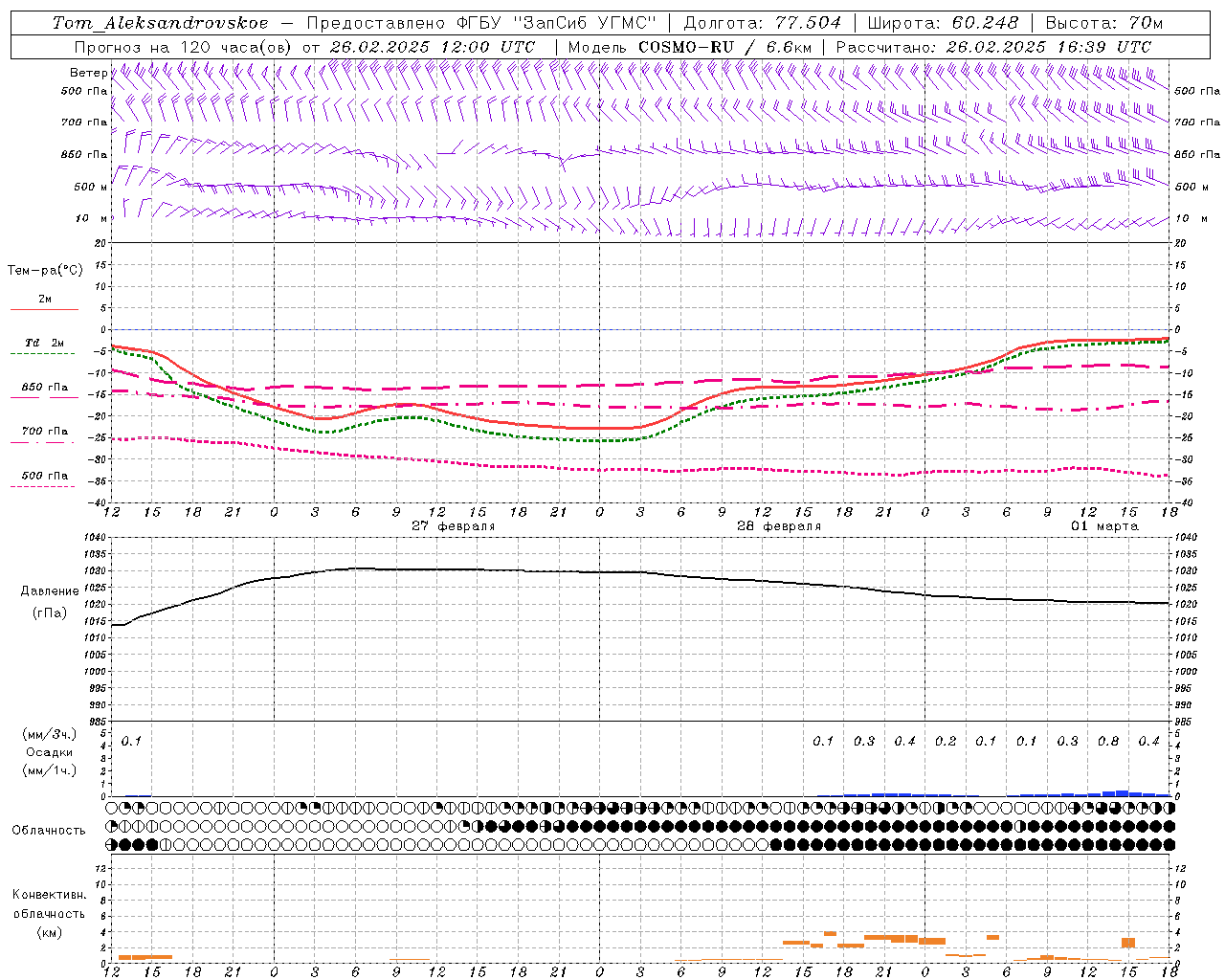Click the 27 февраля date label

(453, 526)
